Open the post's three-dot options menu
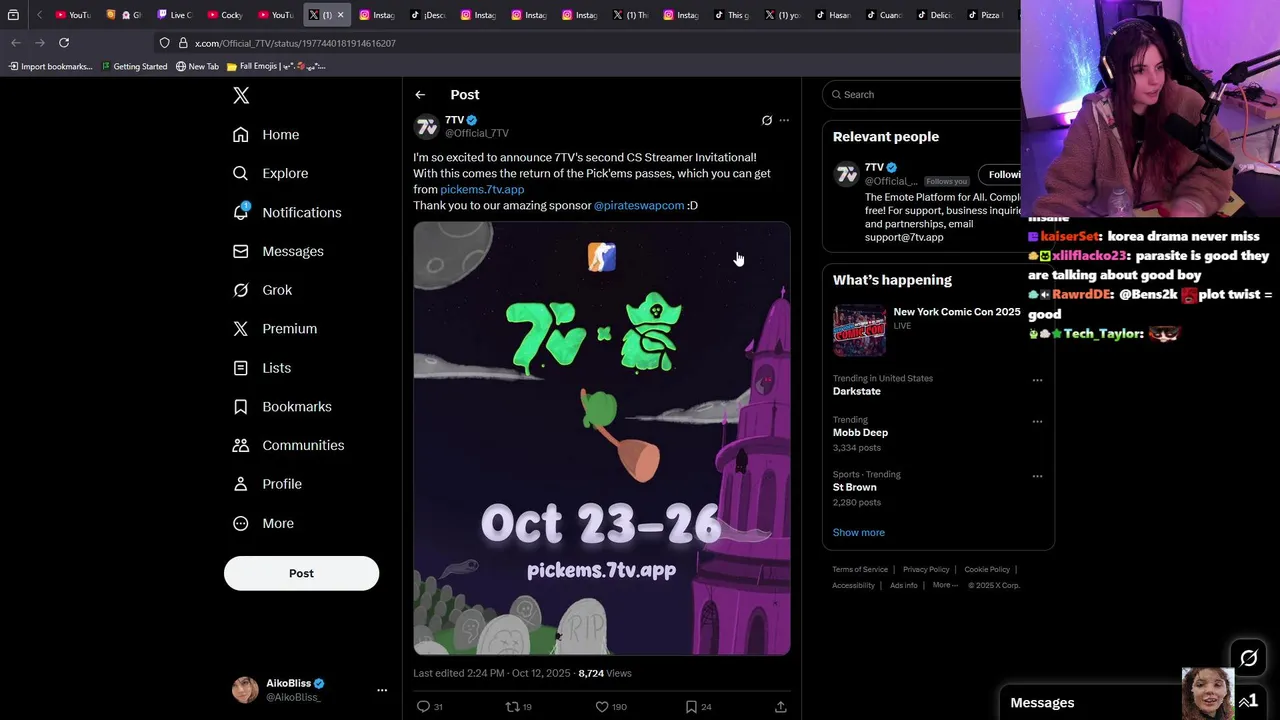 click(784, 120)
